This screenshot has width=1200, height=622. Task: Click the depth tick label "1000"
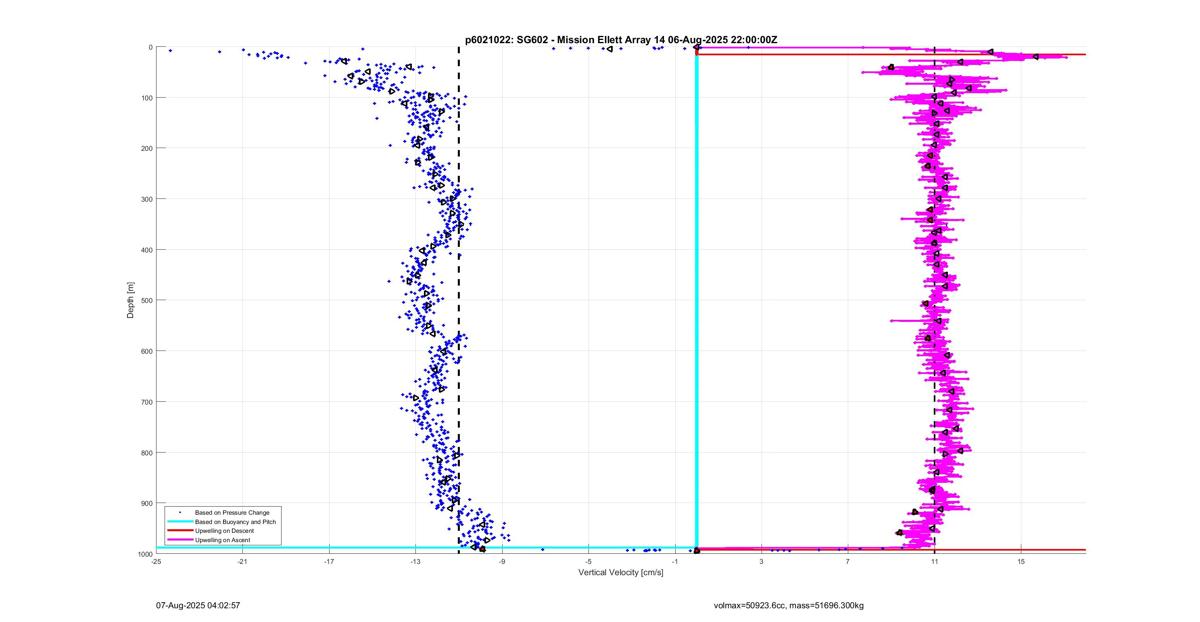pos(145,554)
